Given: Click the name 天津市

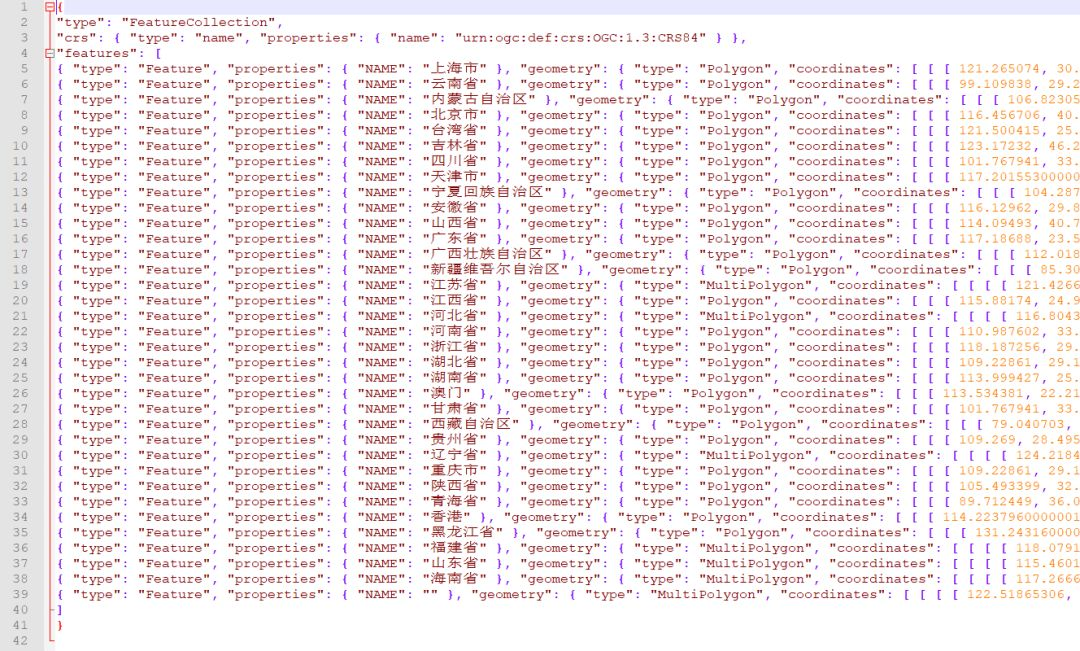Looking at the screenshot, I should (454, 177).
